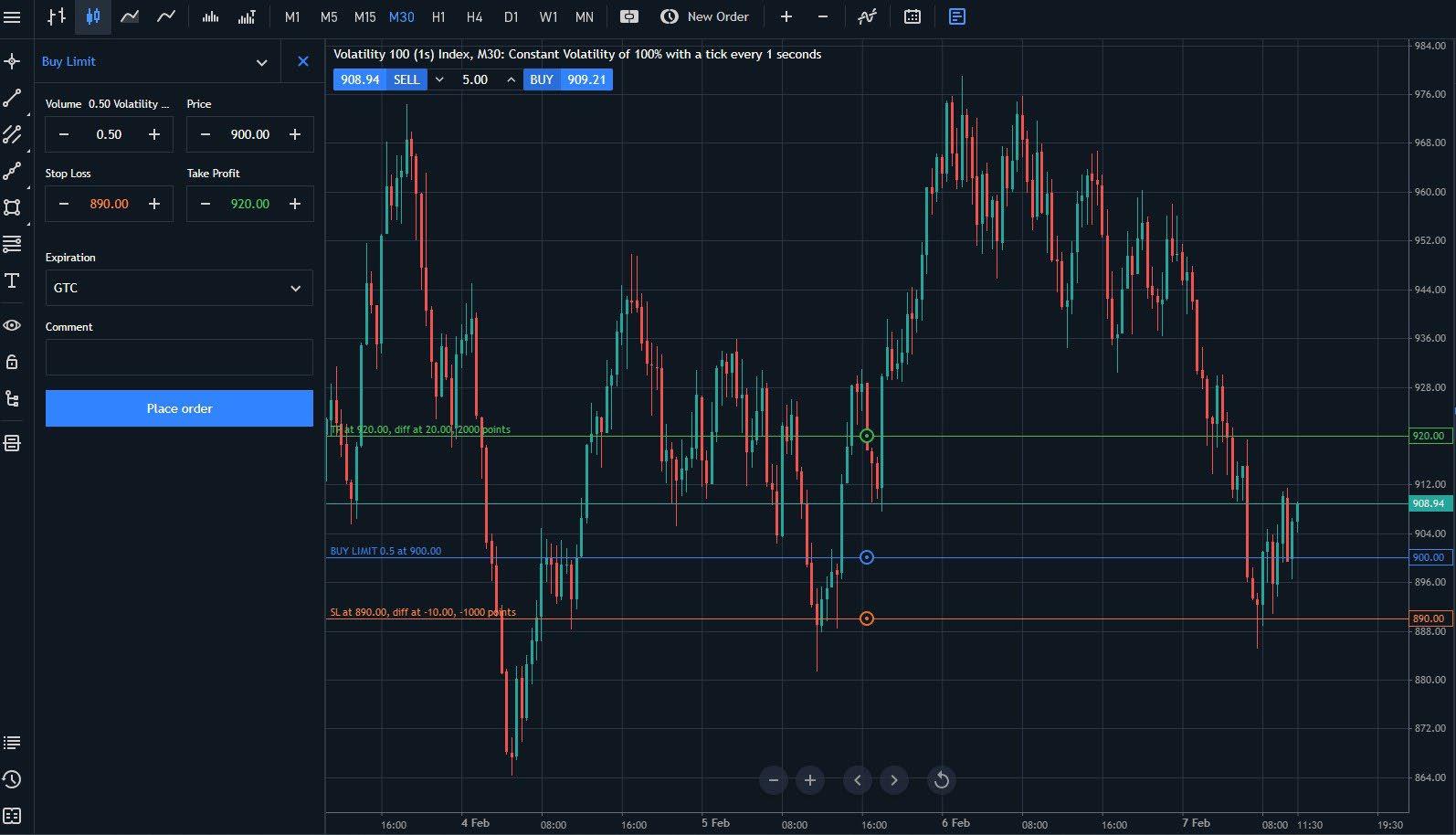1456x835 pixels.
Task: Switch to the H1 timeframe
Action: tap(438, 16)
